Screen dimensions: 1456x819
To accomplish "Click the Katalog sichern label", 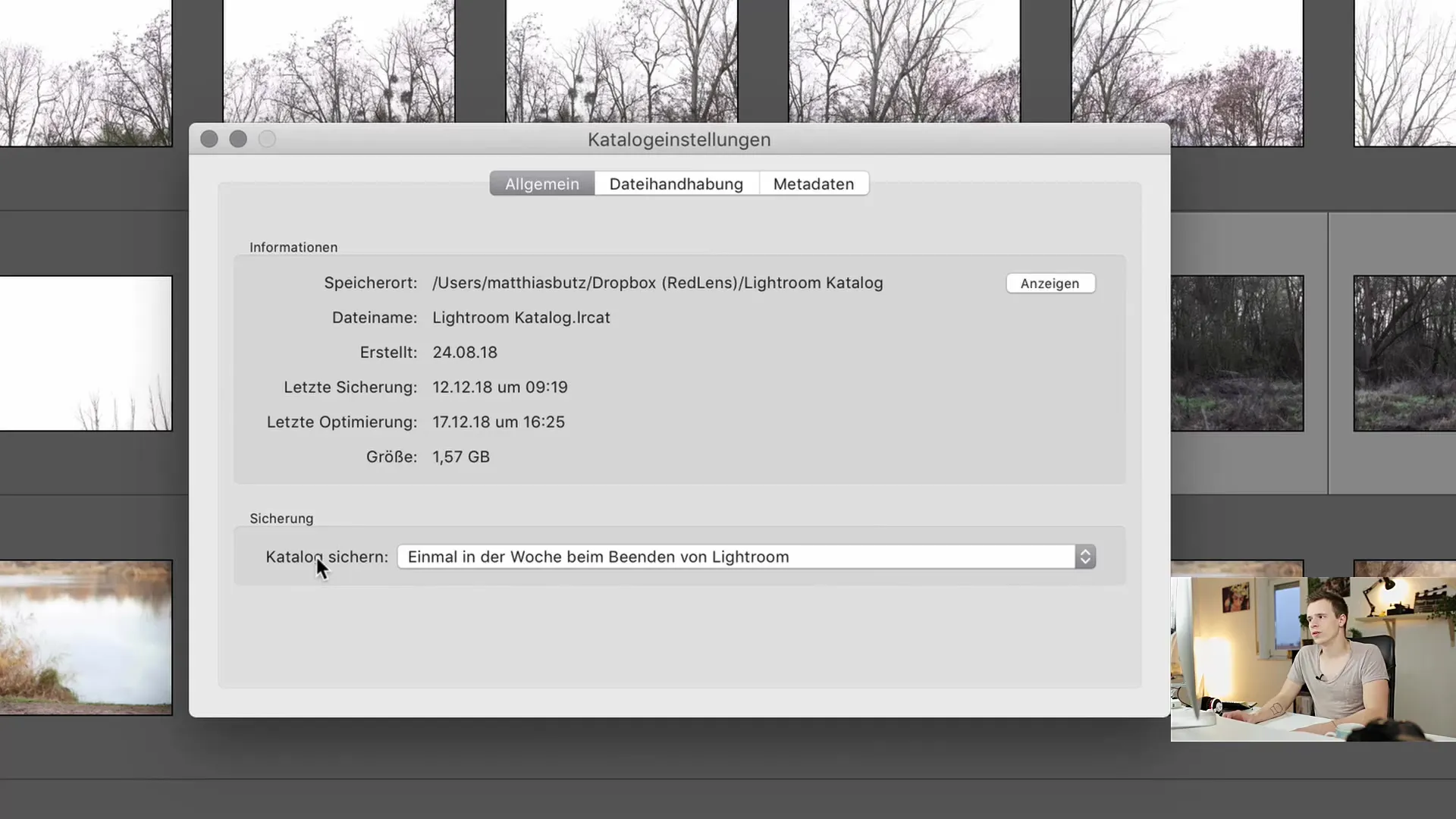I will [327, 557].
